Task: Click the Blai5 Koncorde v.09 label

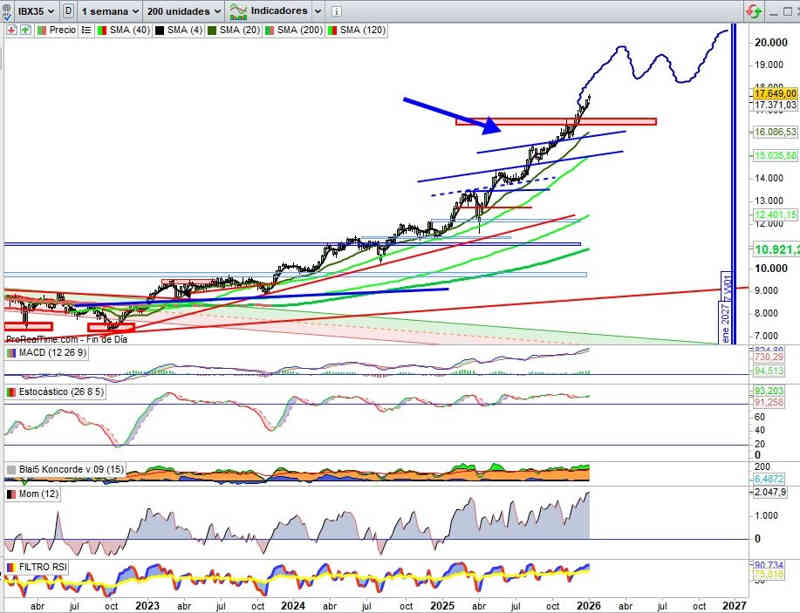Action: coord(65,469)
